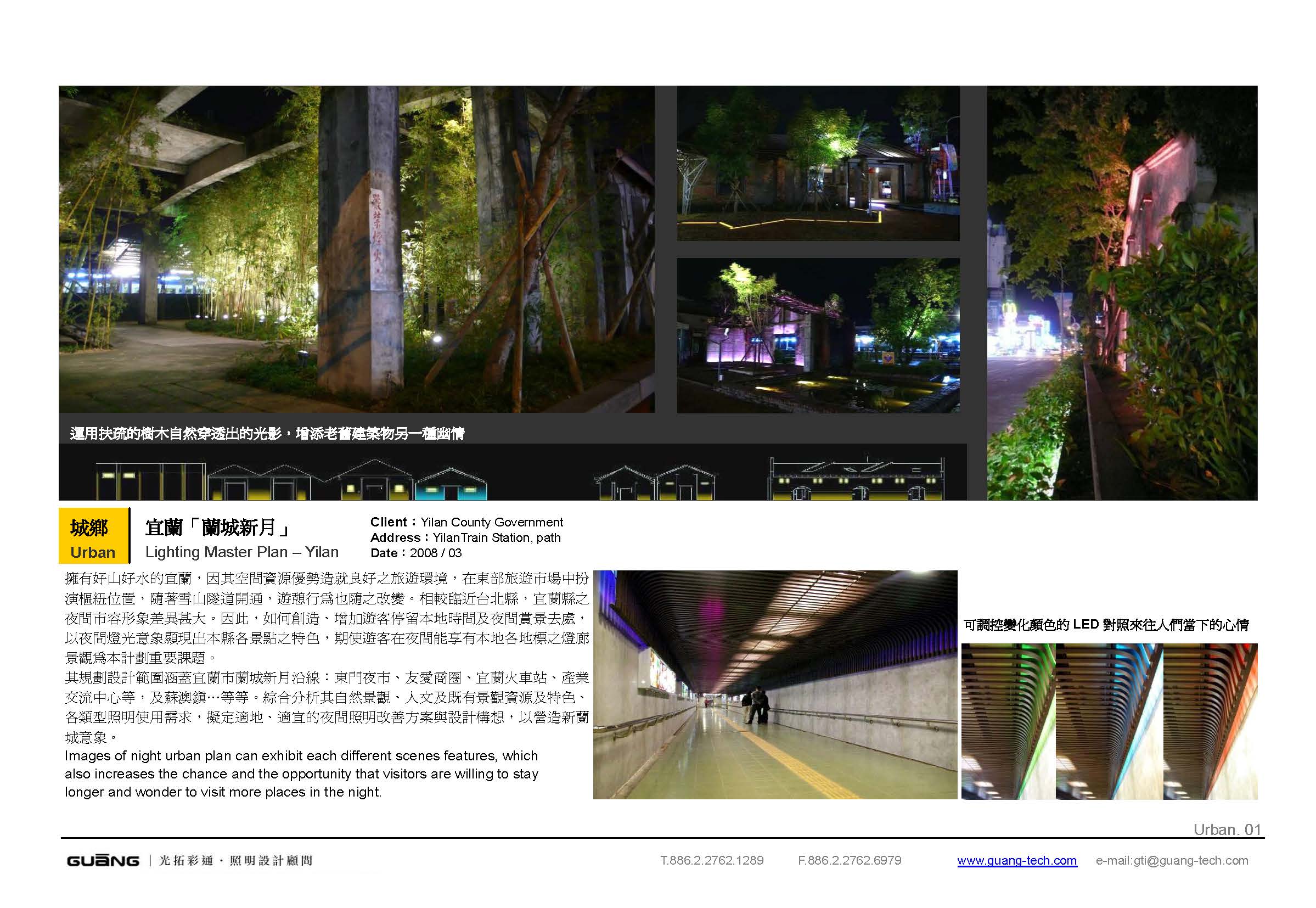Click the caption 運用扶疏的樹木自然穿透出的光影
The width and height of the screenshot is (1316, 908).
coord(267,434)
